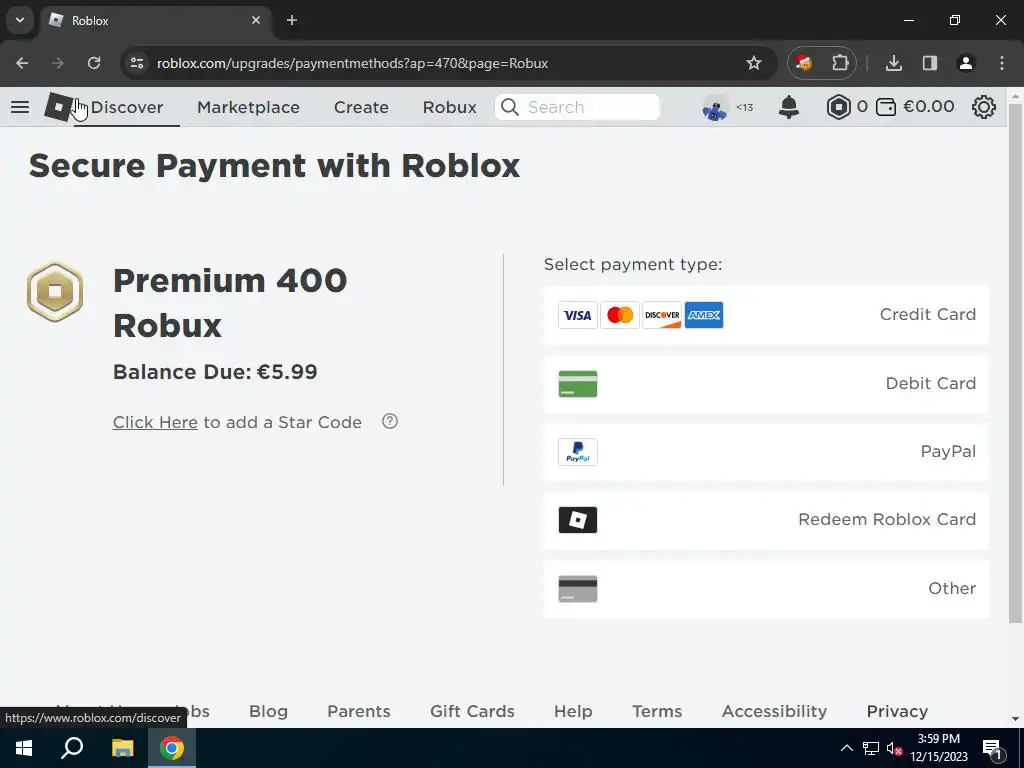This screenshot has height=768, width=1024.
Task: Open the Gift Cards footer link
Action: click(x=472, y=711)
